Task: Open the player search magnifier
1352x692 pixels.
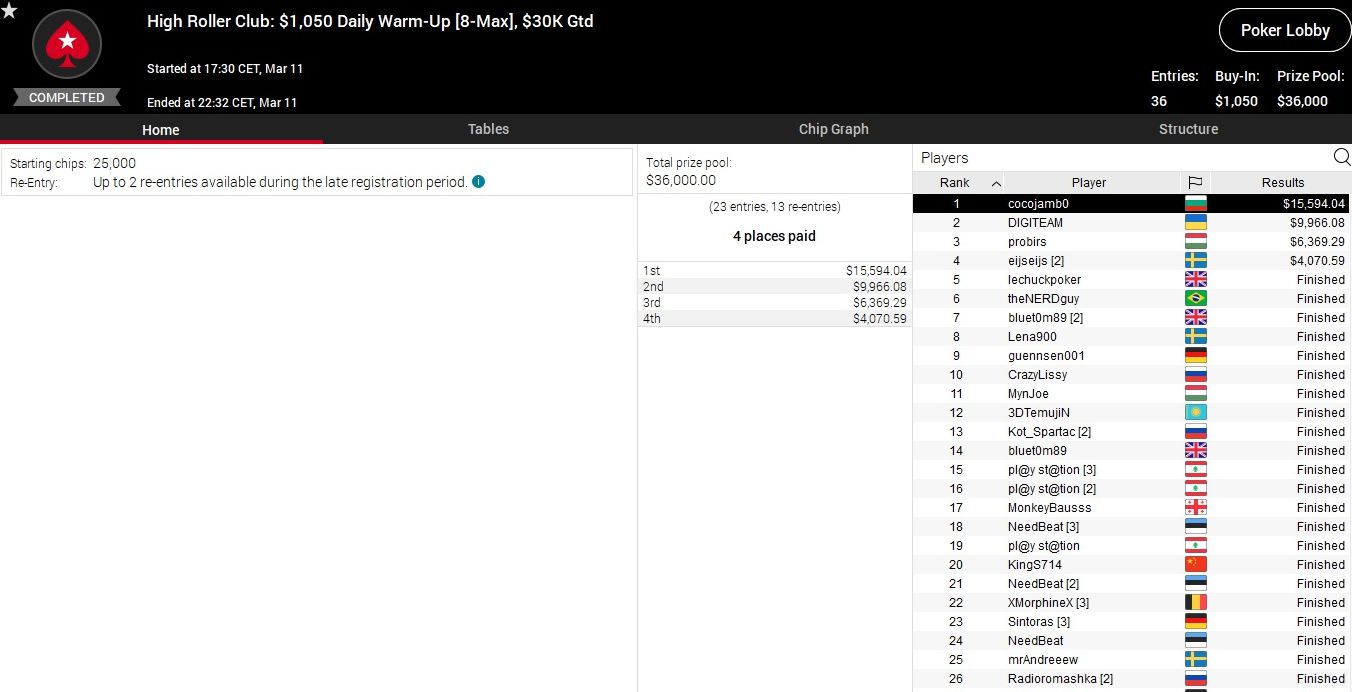Action: pyautogui.click(x=1341, y=157)
